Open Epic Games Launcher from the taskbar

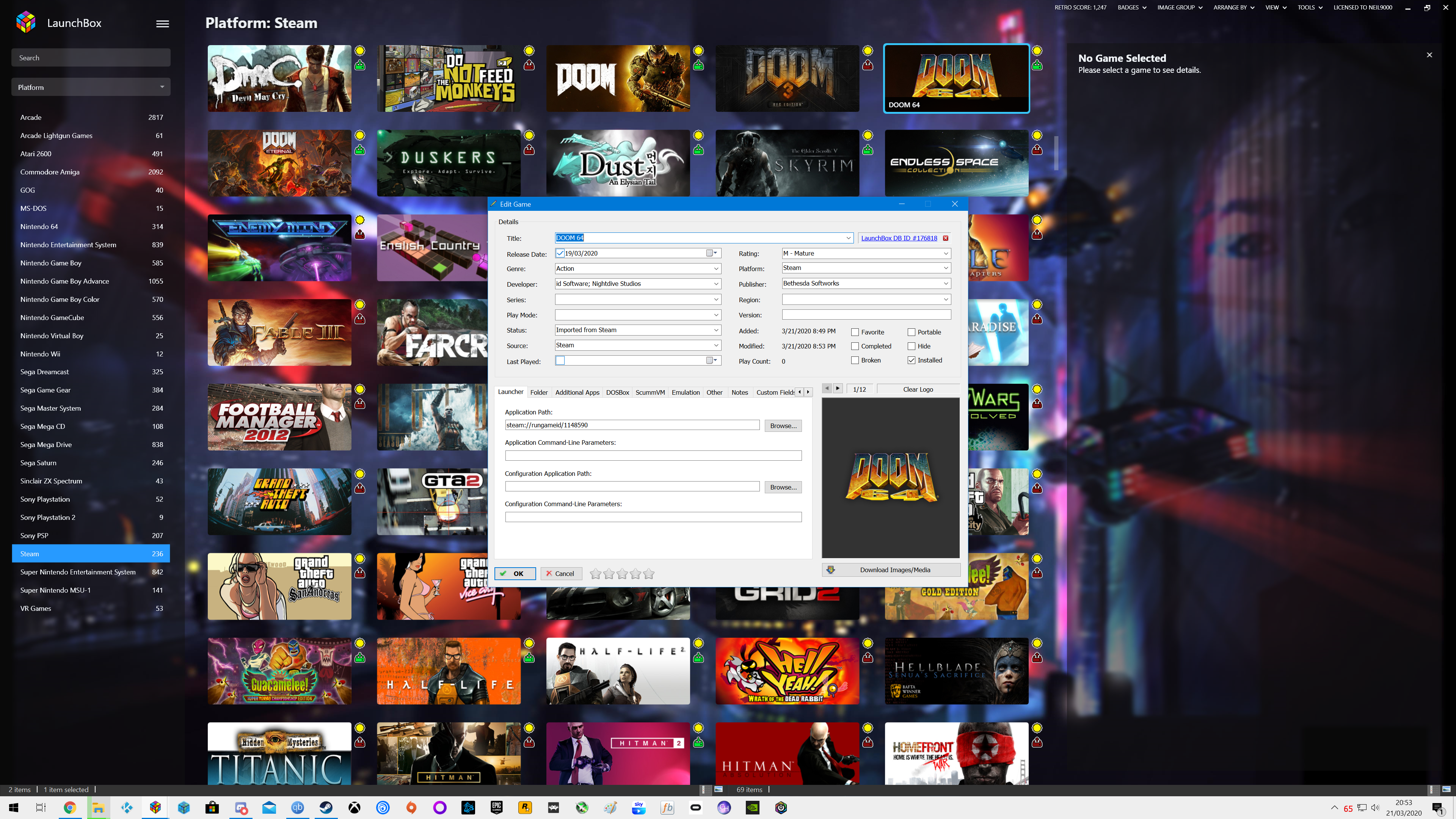pos(496,807)
